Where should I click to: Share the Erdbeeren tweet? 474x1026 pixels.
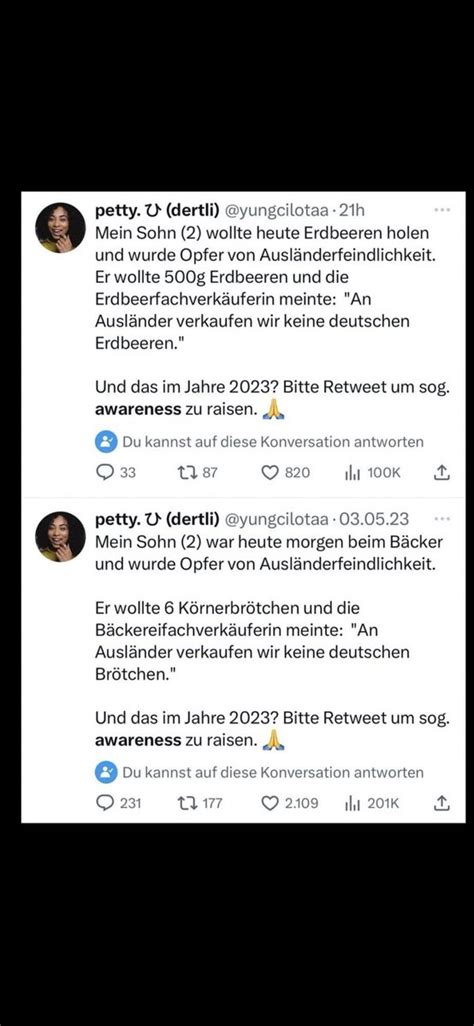[x=442, y=472]
